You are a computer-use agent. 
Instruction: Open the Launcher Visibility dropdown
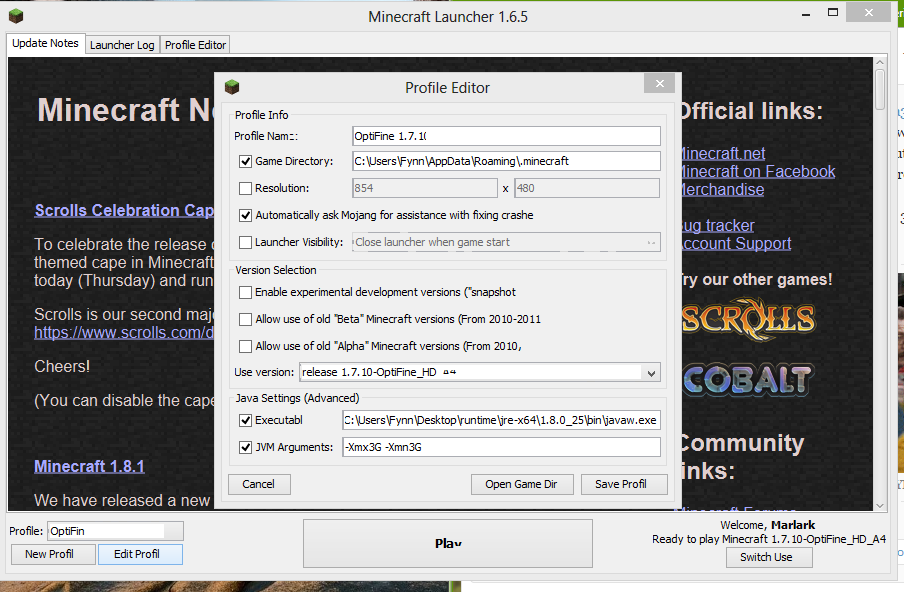point(506,242)
